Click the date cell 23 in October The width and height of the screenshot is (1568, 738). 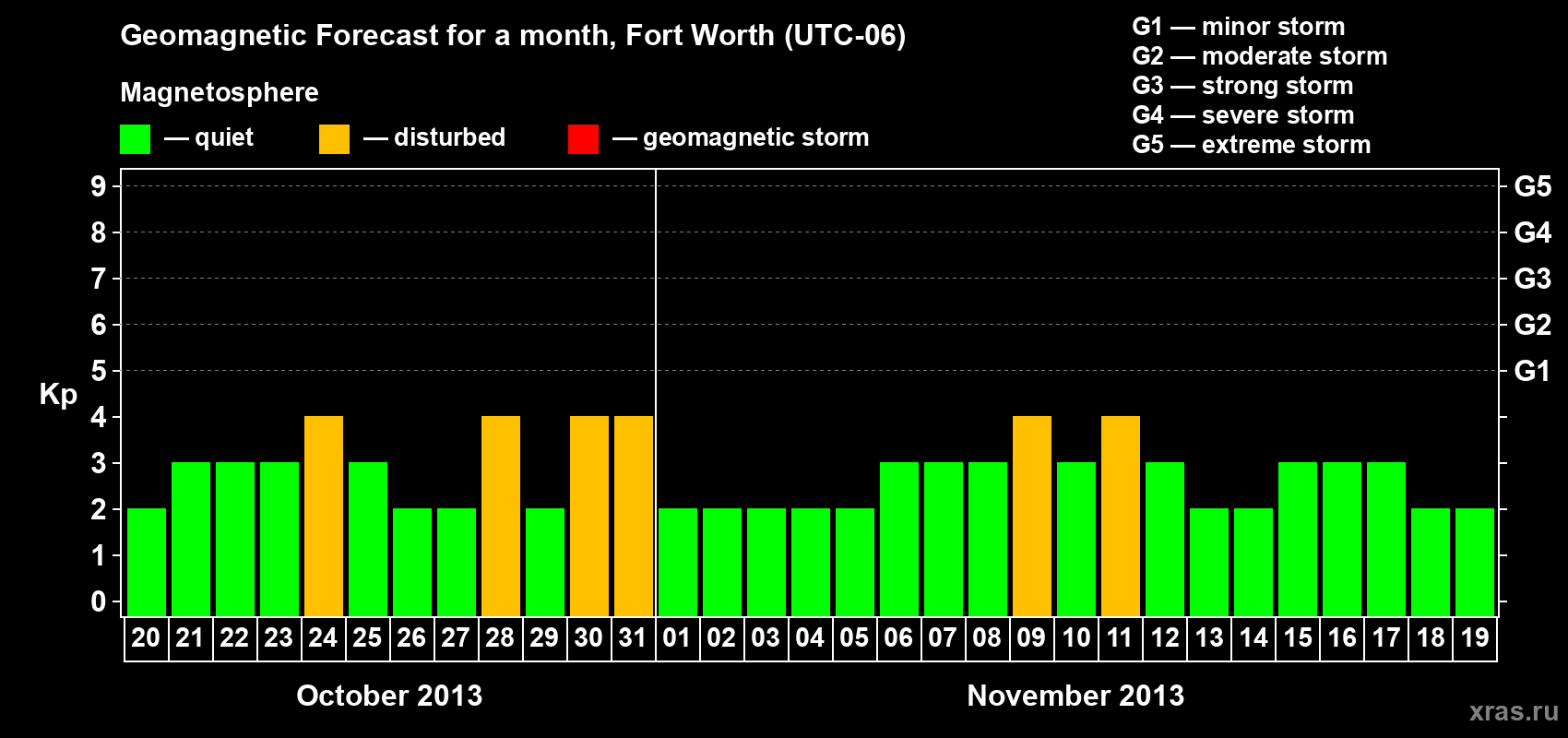coord(279,638)
